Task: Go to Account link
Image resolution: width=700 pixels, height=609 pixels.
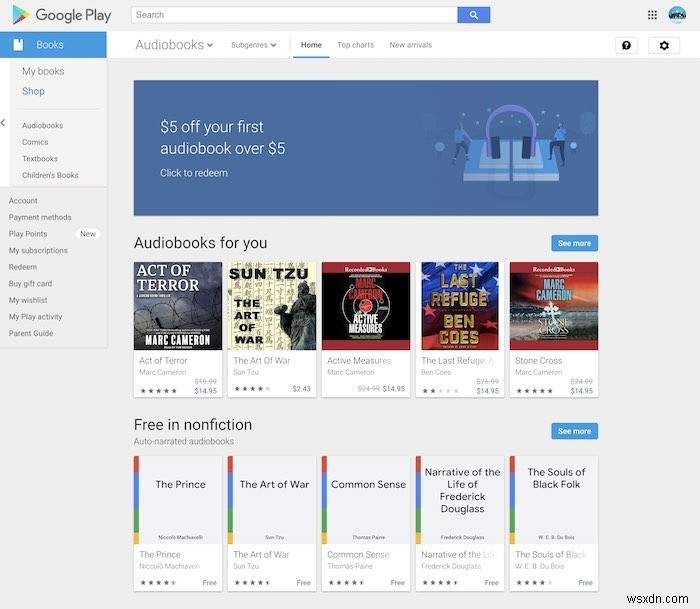Action: [23, 200]
